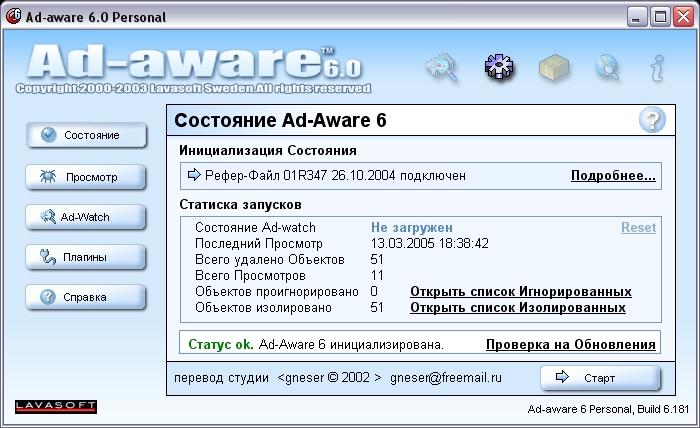Click the Статиска запусков heading
This screenshot has width=700, height=428.
click(240, 204)
